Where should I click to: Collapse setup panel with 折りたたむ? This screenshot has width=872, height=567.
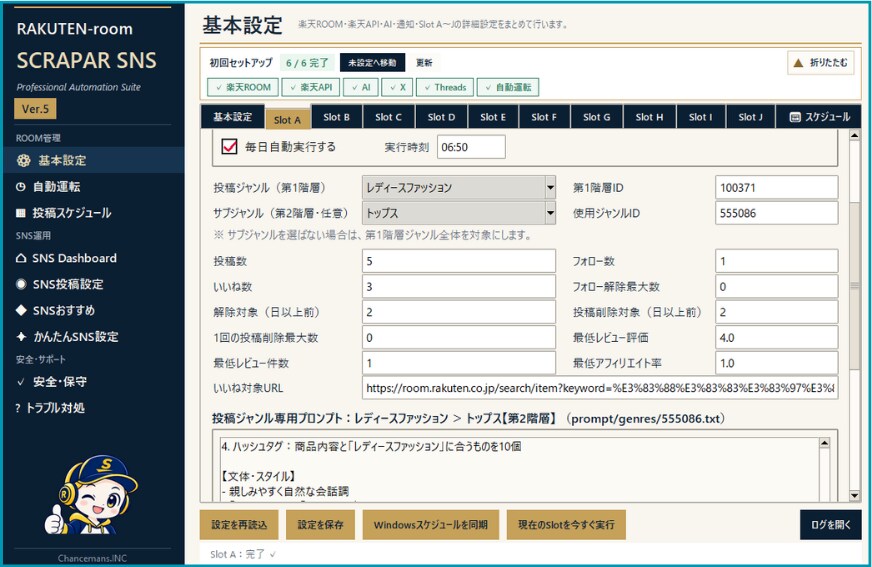click(x=821, y=63)
